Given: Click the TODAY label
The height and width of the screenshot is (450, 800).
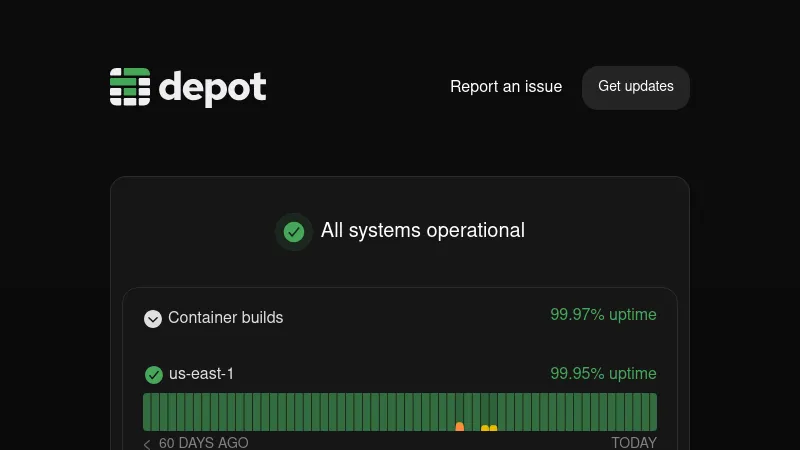Looking at the screenshot, I should coord(634,443).
